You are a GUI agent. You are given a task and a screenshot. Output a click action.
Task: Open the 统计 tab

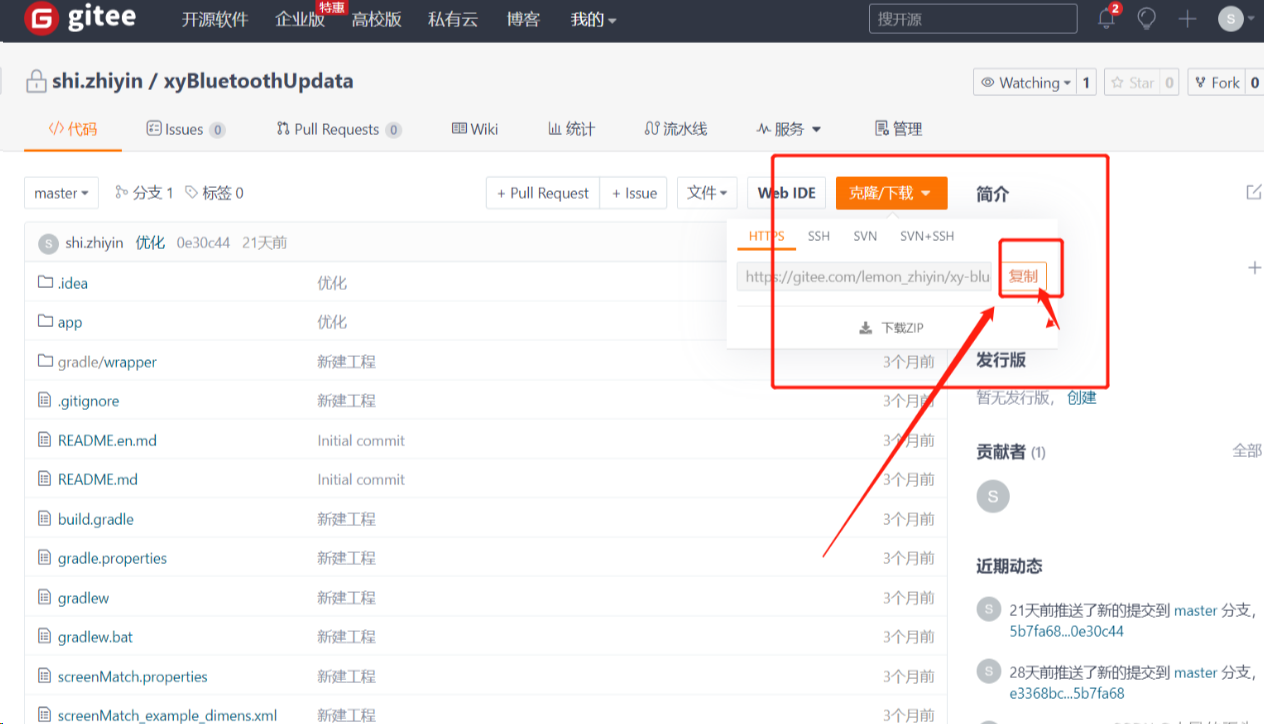(x=571, y=129)
